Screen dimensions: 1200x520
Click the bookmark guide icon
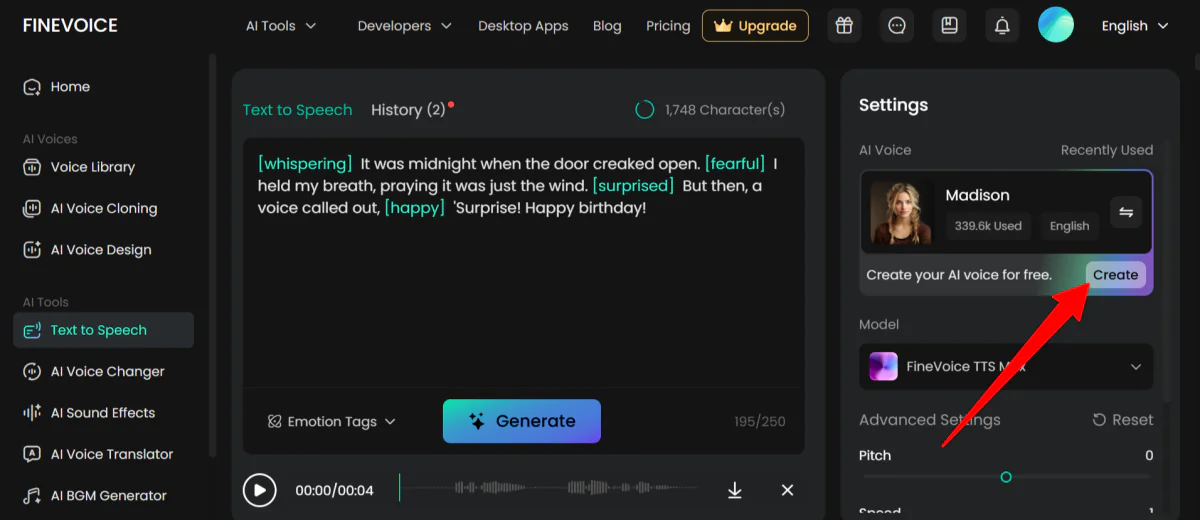[x=949, y=26]
